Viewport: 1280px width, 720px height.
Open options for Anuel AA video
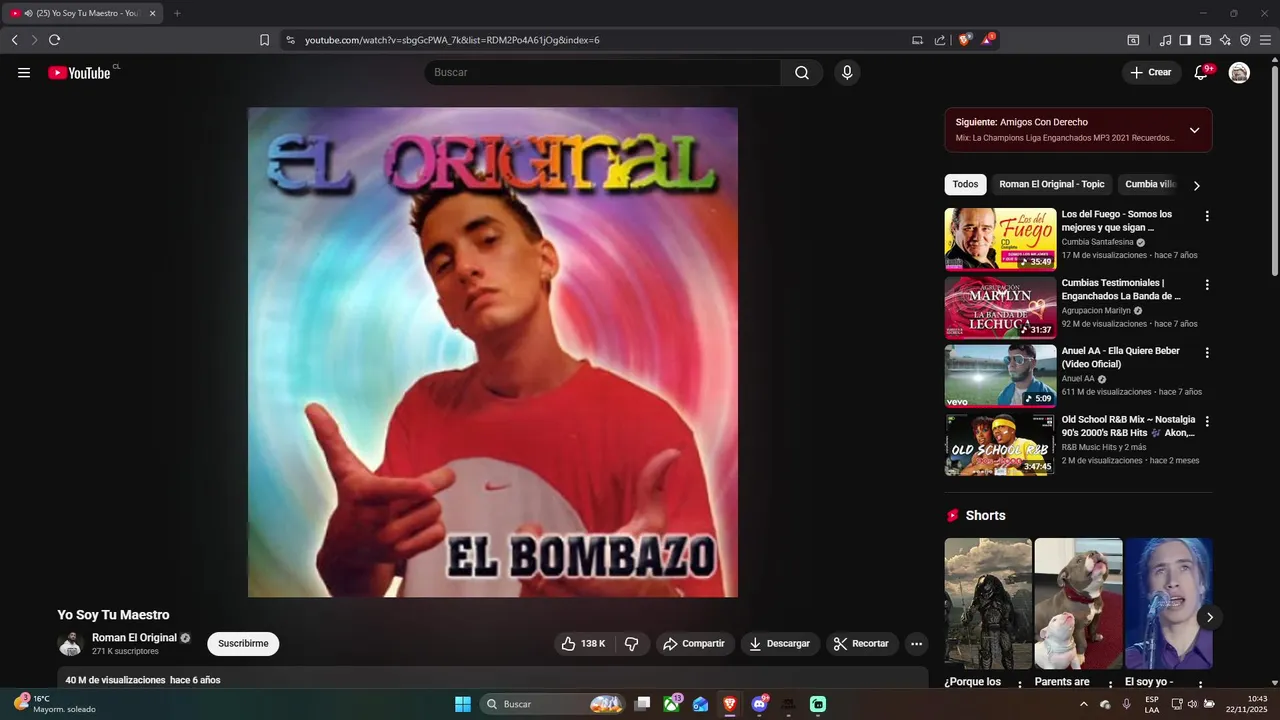tap(1207, 353)
